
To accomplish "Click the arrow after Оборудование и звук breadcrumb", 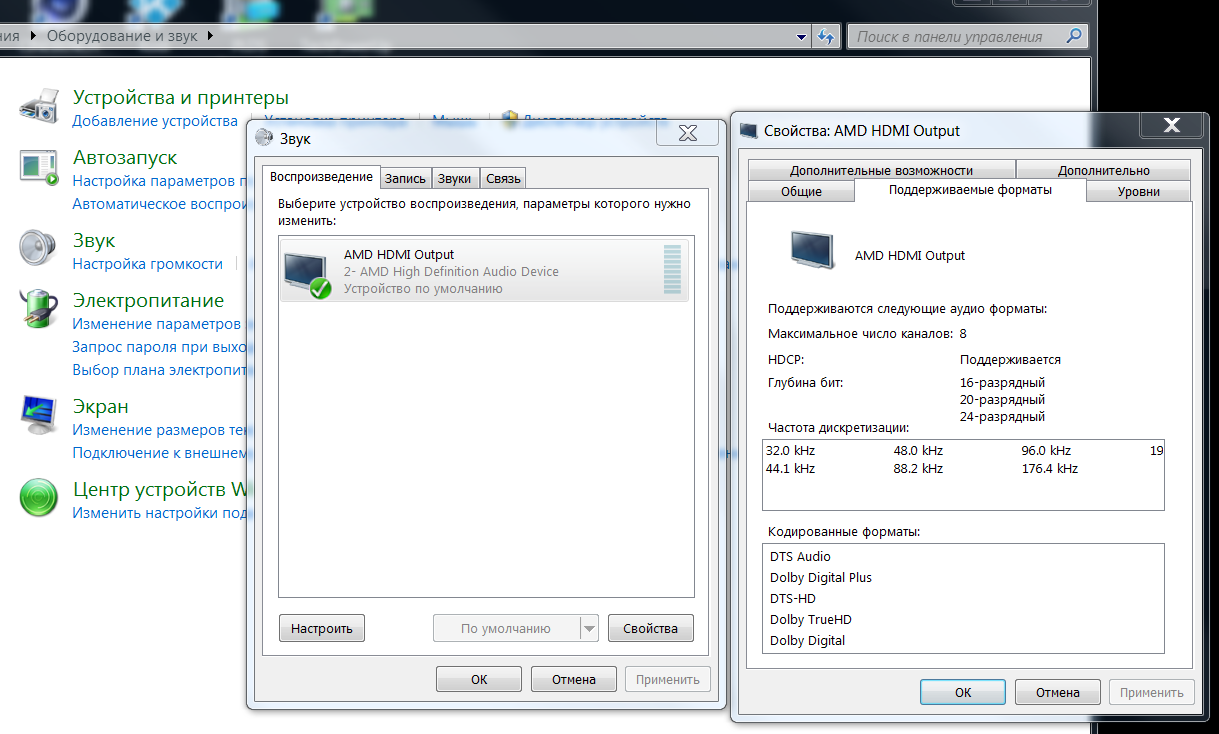I will point(210,36).
